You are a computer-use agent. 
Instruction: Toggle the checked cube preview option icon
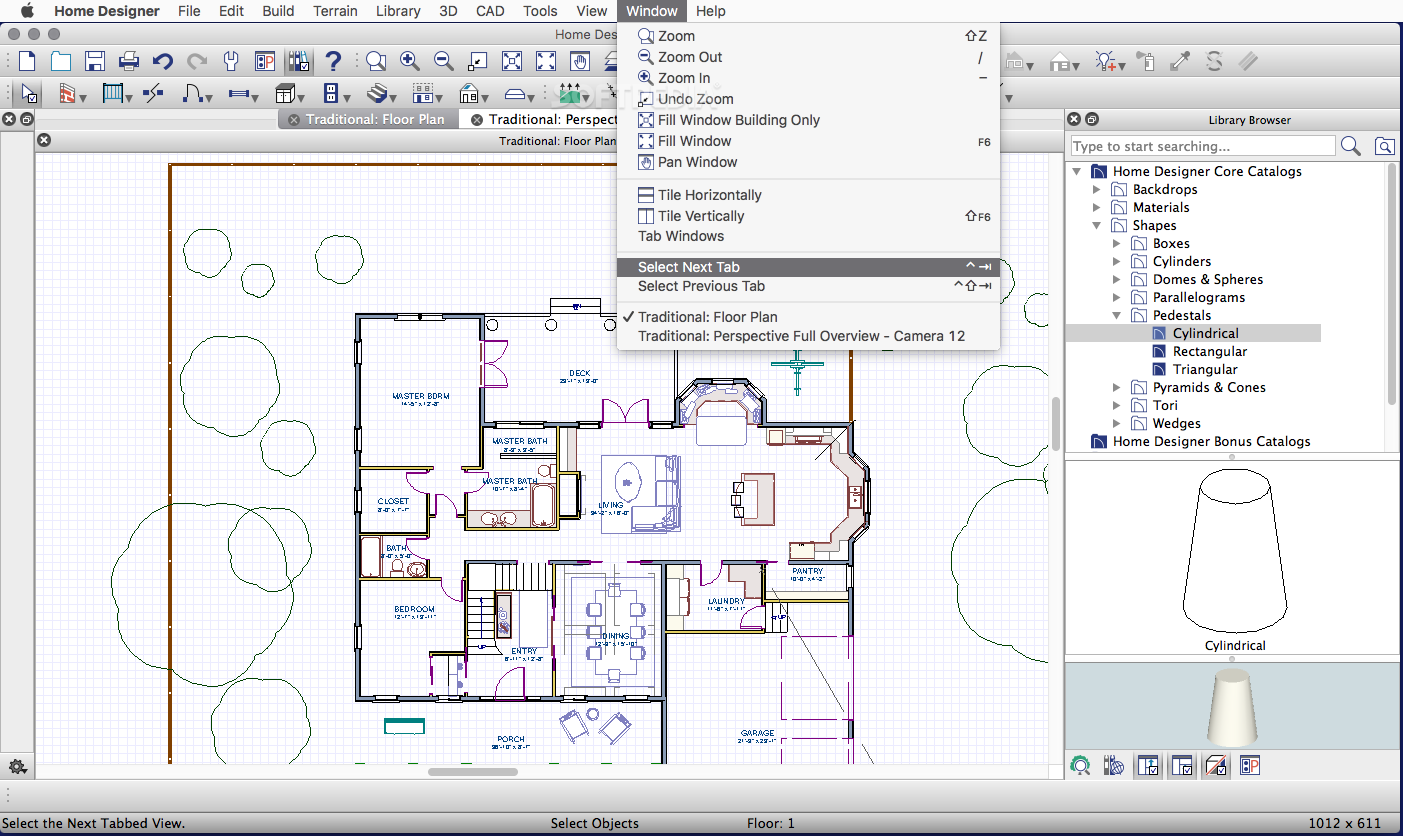1215,766
